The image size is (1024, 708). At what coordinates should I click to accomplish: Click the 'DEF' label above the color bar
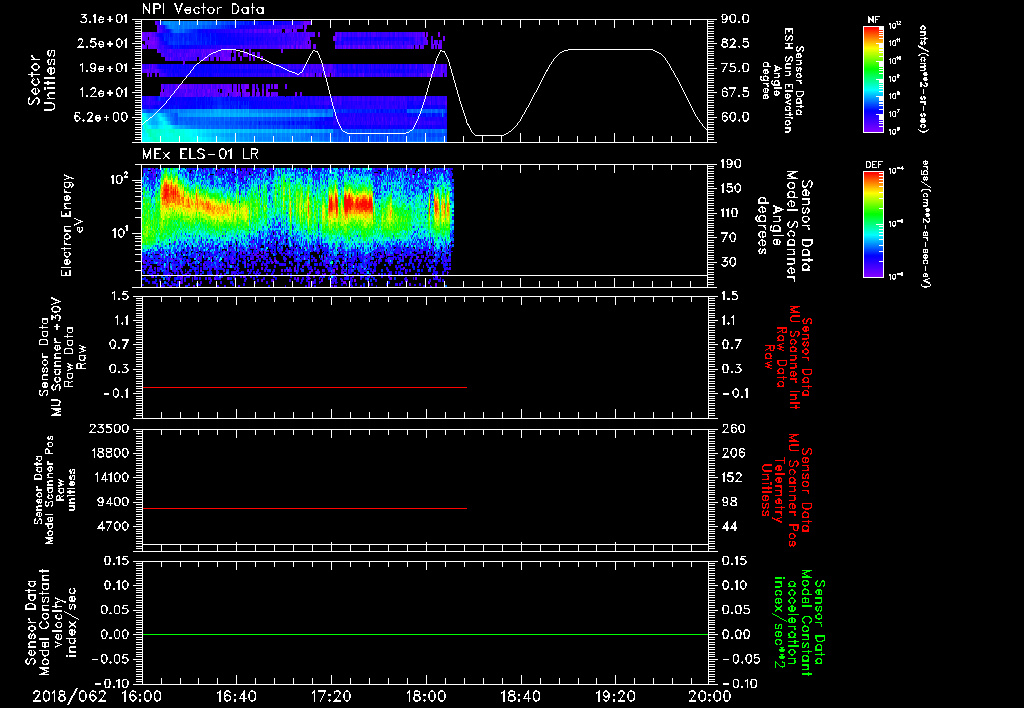pyautogui.click(x=874, y=165)
